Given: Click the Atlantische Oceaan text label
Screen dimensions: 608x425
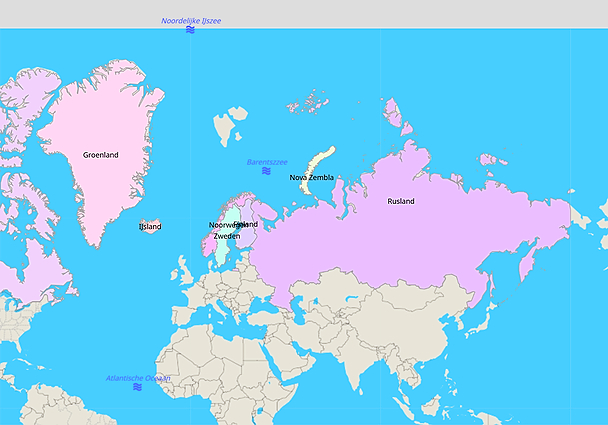Looking at the screenshot, I should [x=138, y=378].
